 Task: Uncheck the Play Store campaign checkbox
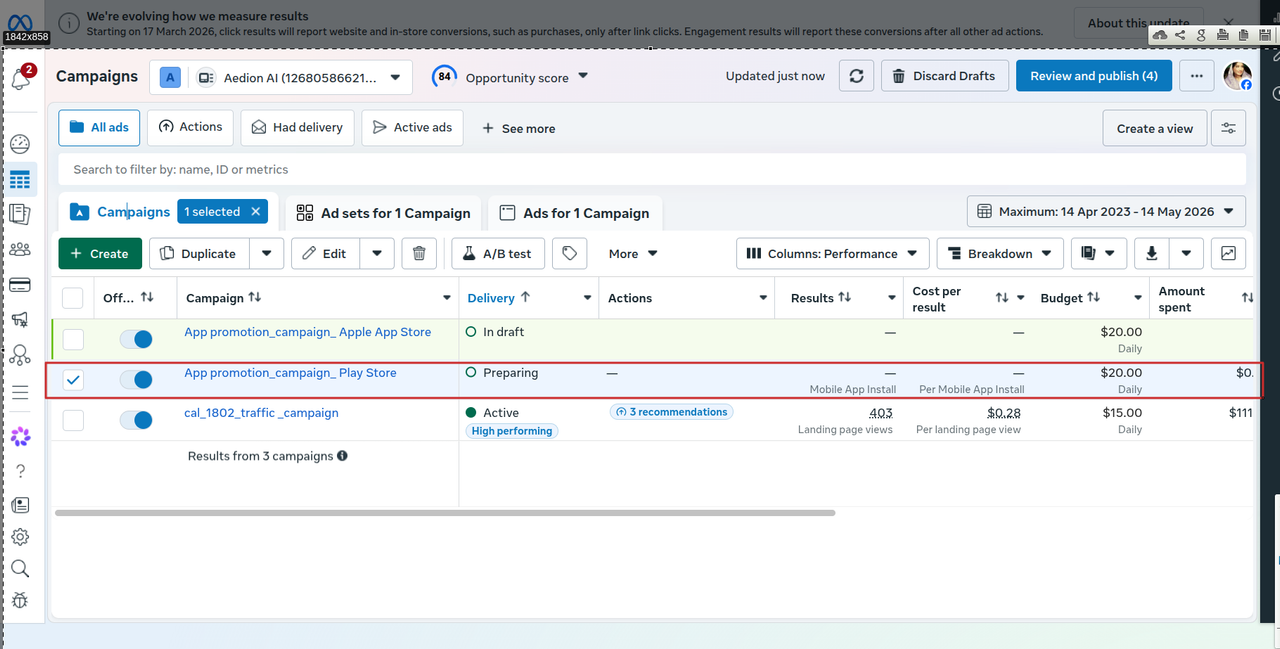click(x=73, y=380)
